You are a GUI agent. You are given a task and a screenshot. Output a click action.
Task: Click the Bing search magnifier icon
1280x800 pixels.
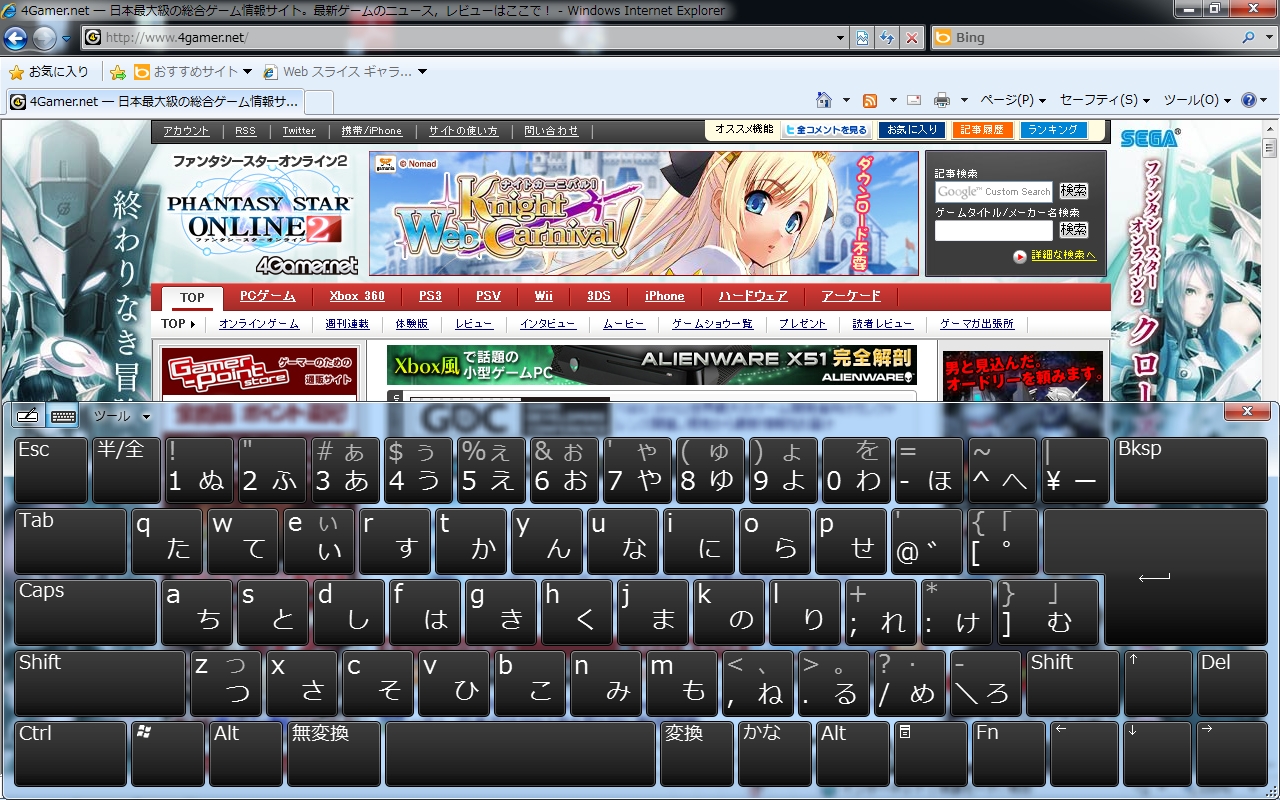pos(1248,38)
